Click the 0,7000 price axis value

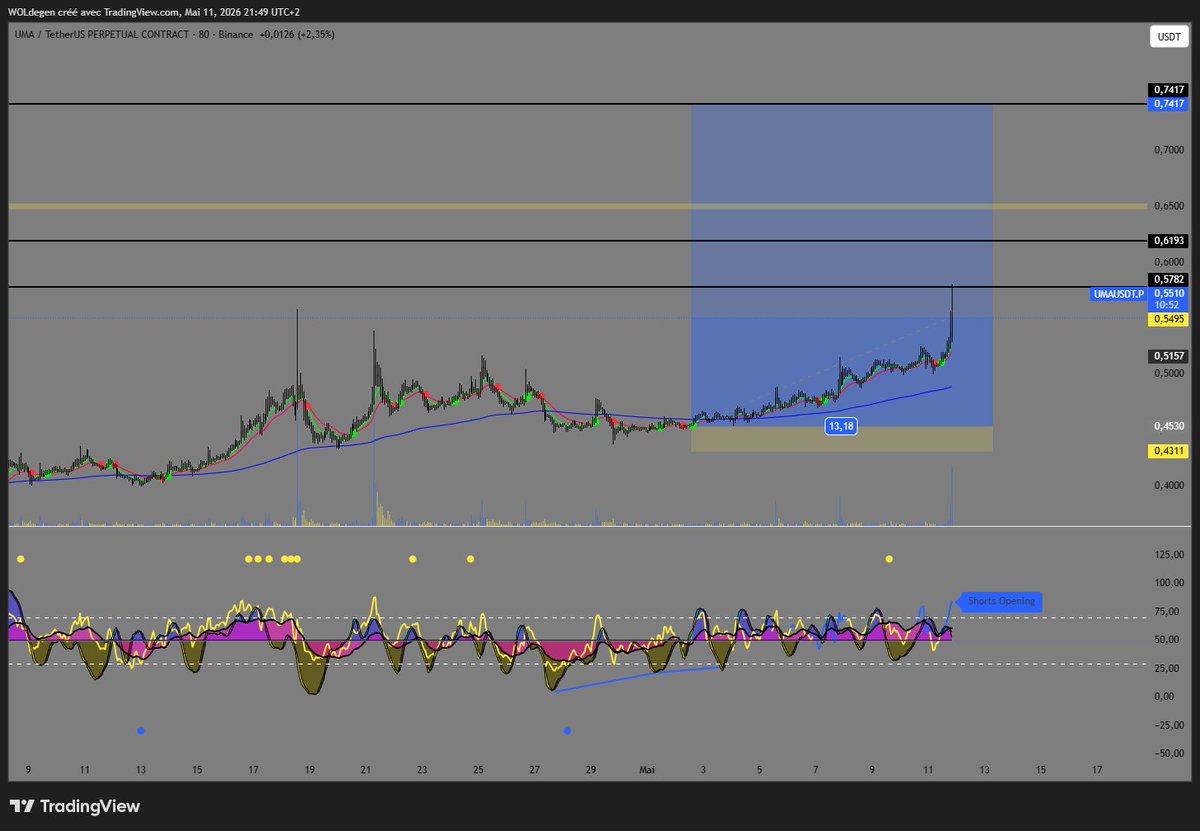tap(1169, 149)
